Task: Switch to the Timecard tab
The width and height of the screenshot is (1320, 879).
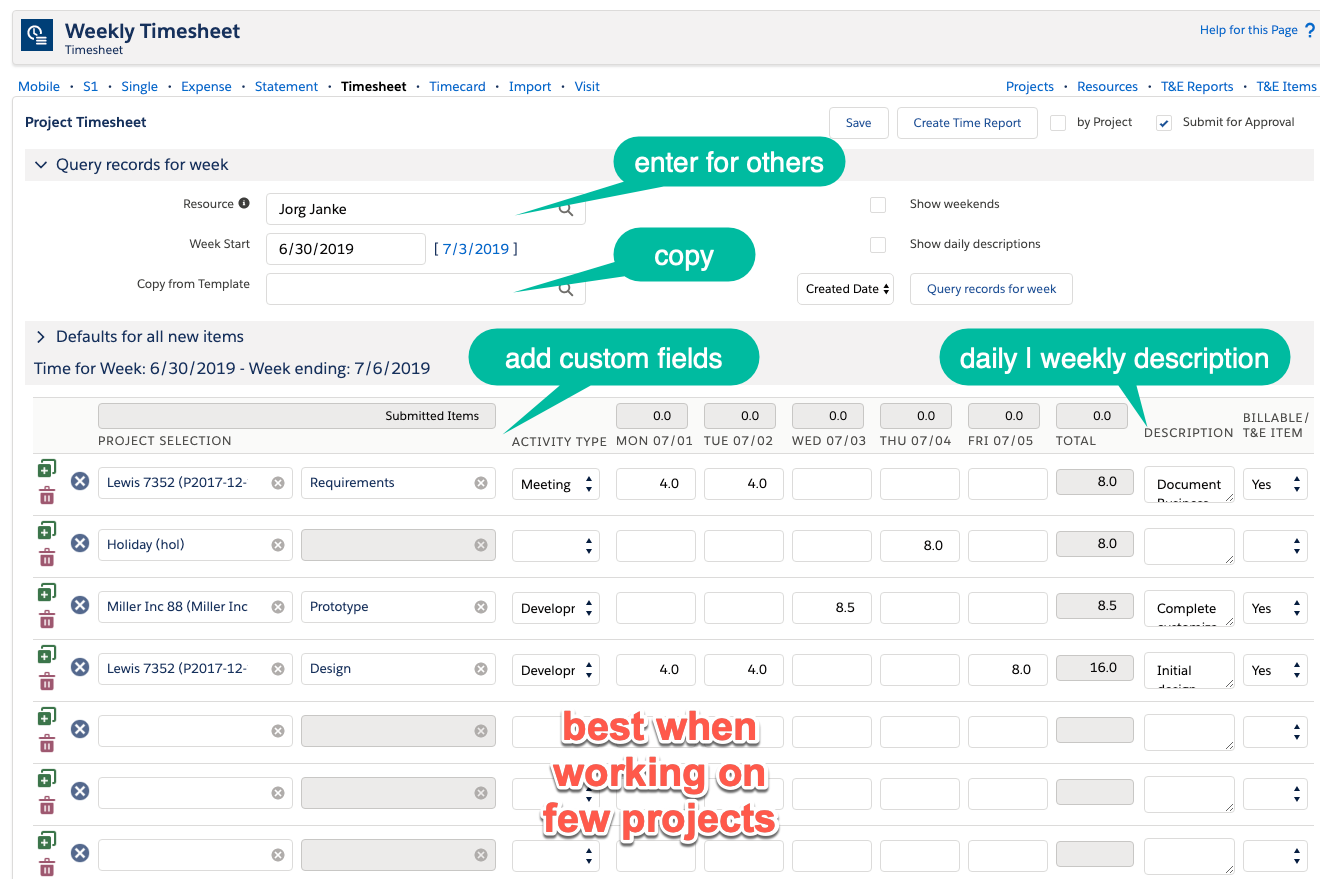Action: 457,86
